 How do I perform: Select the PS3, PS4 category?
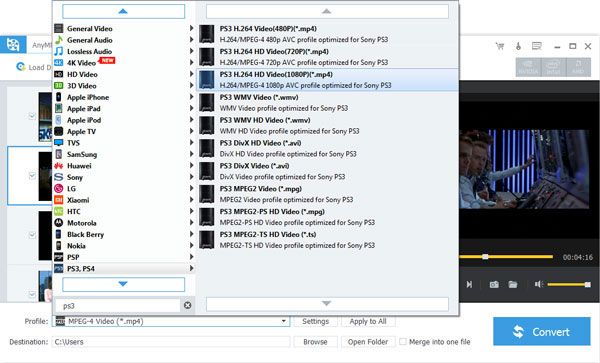click(124, 269)
